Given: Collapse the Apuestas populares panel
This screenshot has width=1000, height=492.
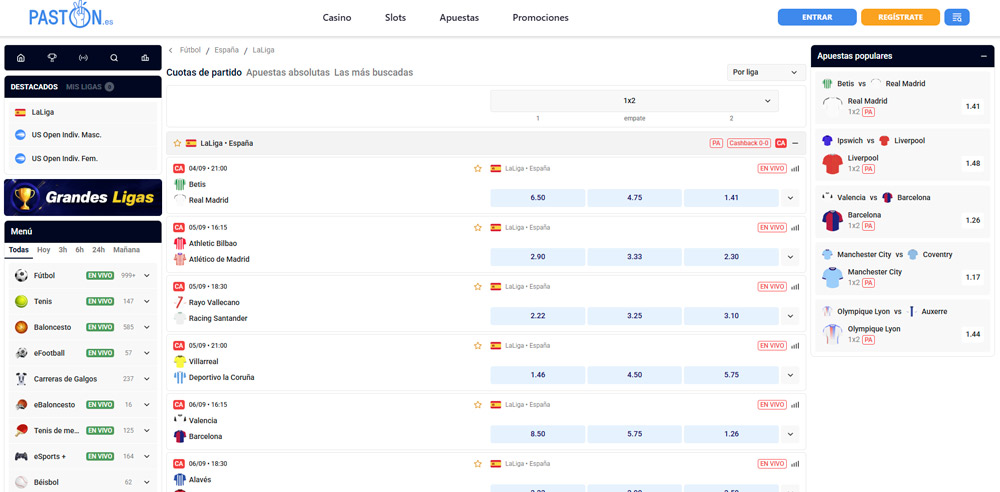Looking at the screenshot, I should point(983,56).
